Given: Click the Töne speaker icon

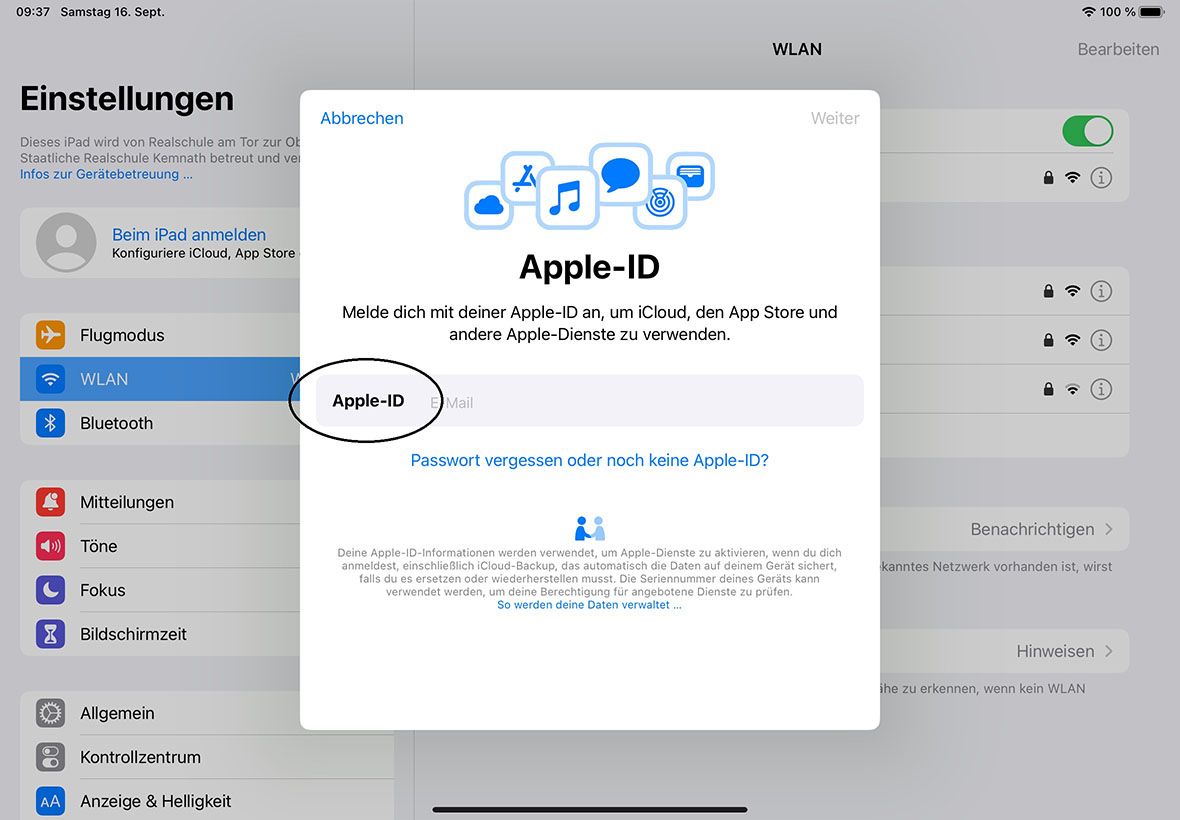Looking at the screenshot, I should [x=50, y=546].
